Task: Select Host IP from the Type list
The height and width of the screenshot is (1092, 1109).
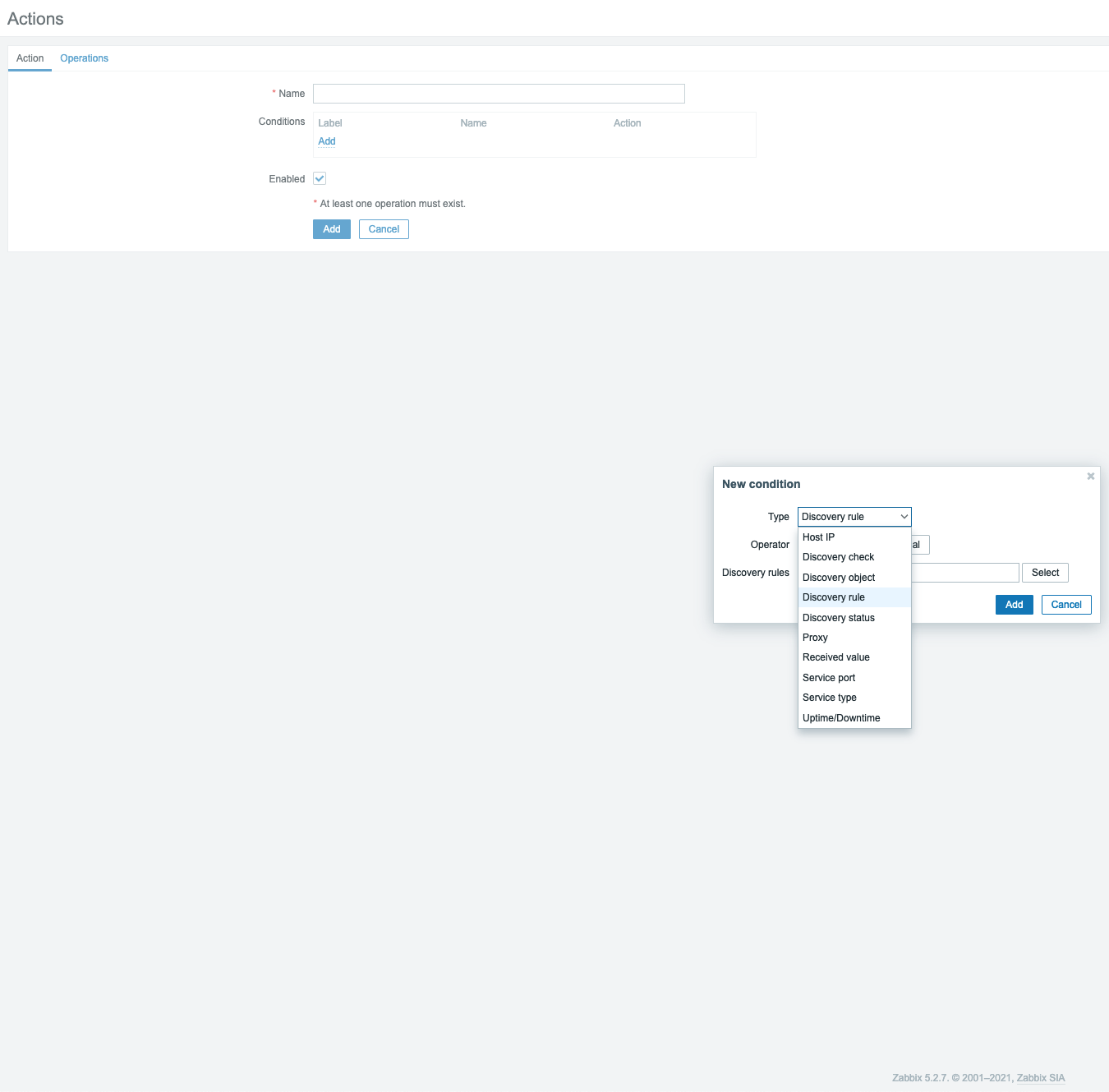Action: 854,537
